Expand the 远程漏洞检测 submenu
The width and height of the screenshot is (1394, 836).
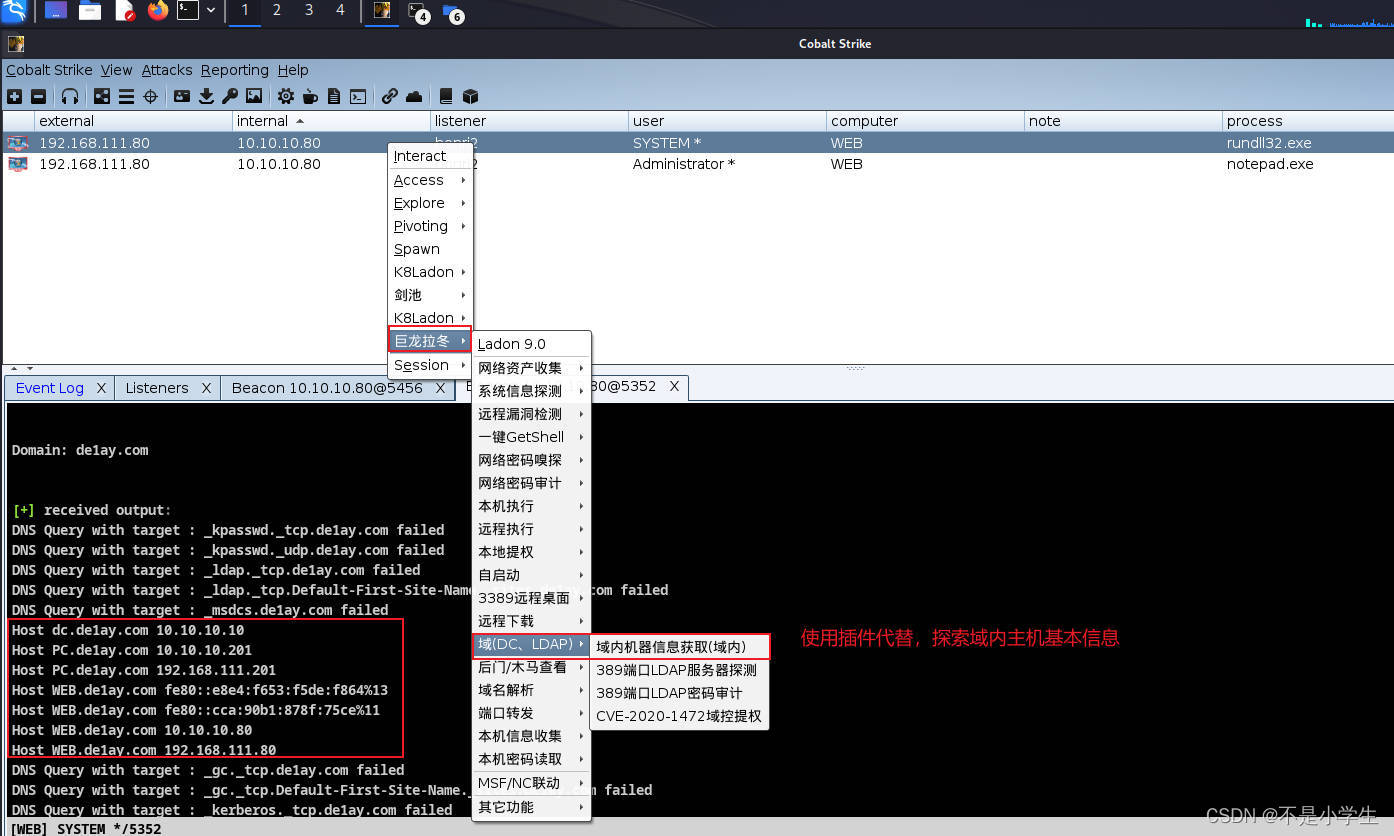[531, 414]
